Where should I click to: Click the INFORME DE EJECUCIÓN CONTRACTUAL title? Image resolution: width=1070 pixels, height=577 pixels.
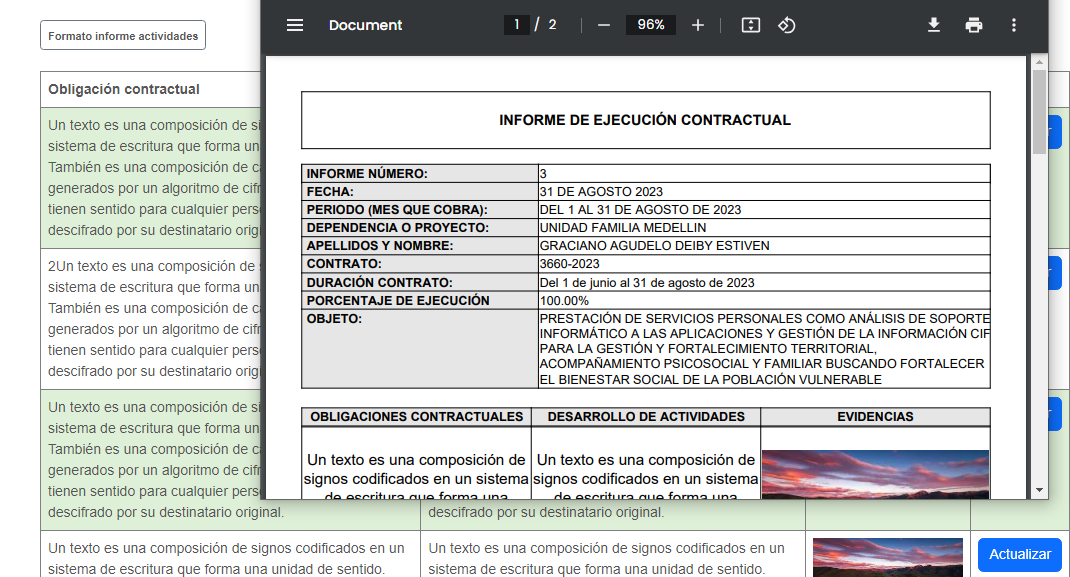(x=645, y=120)
